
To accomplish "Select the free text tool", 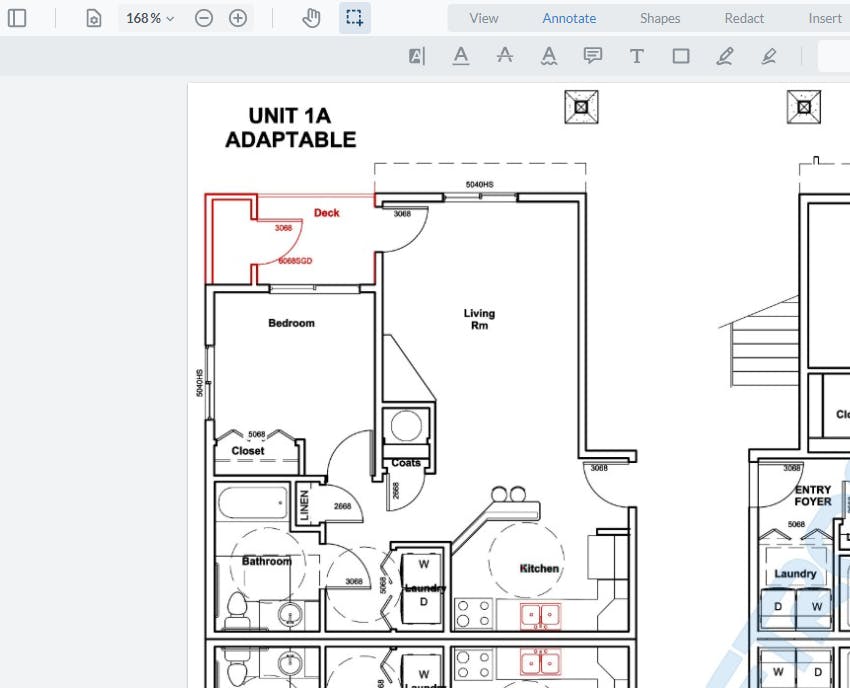I will pos(637,56).
